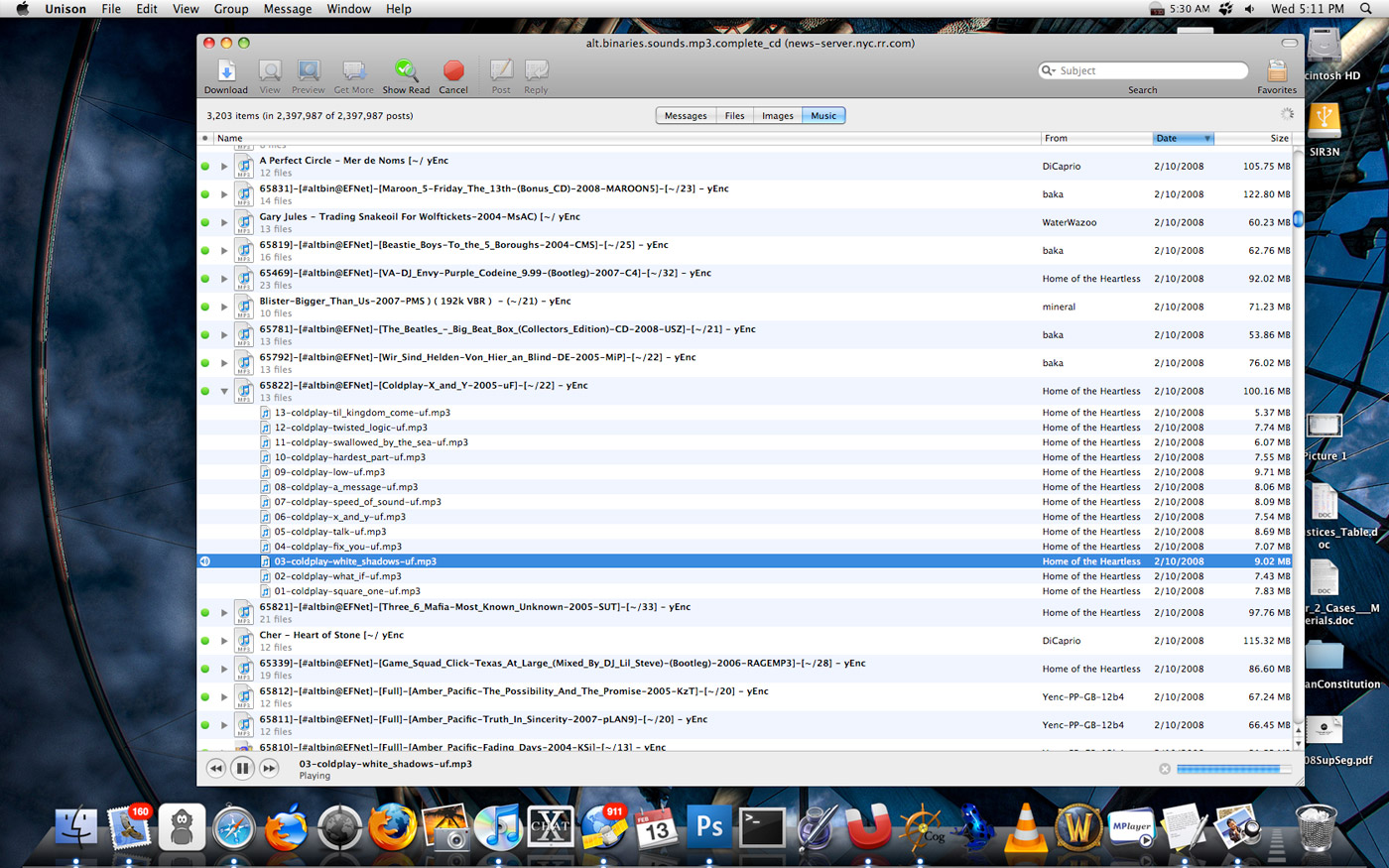Screen dimensions: 1389x868
Task: Go back to the previous track
Action: (215, 768)
